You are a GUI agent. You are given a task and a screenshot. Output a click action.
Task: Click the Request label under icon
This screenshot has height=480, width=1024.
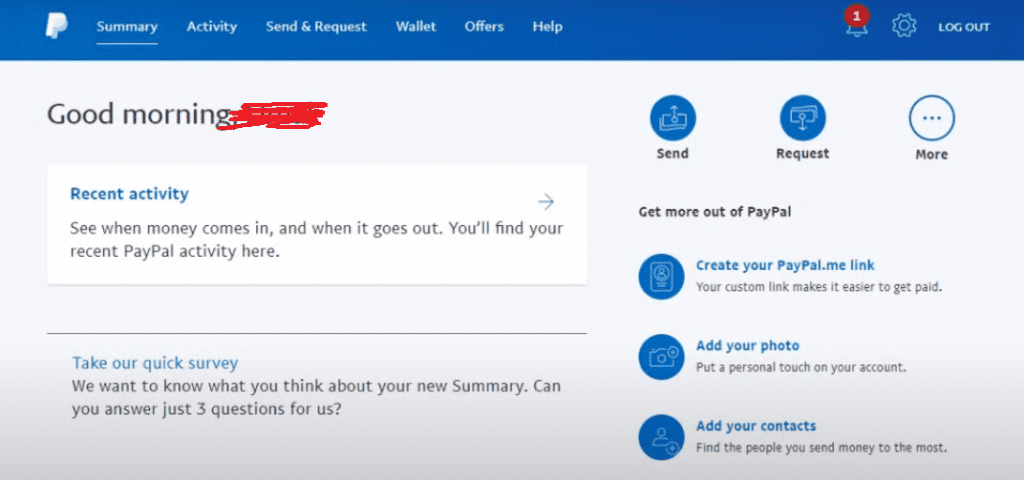coord(803,153)
